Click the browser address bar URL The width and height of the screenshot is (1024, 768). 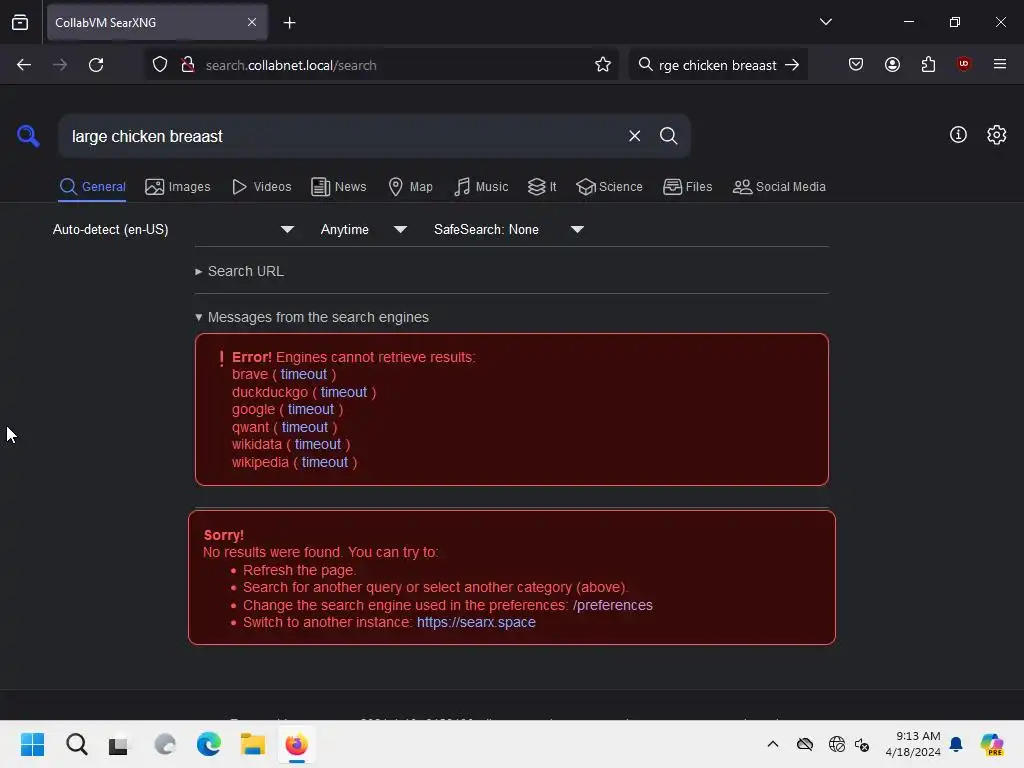point(291,65)
